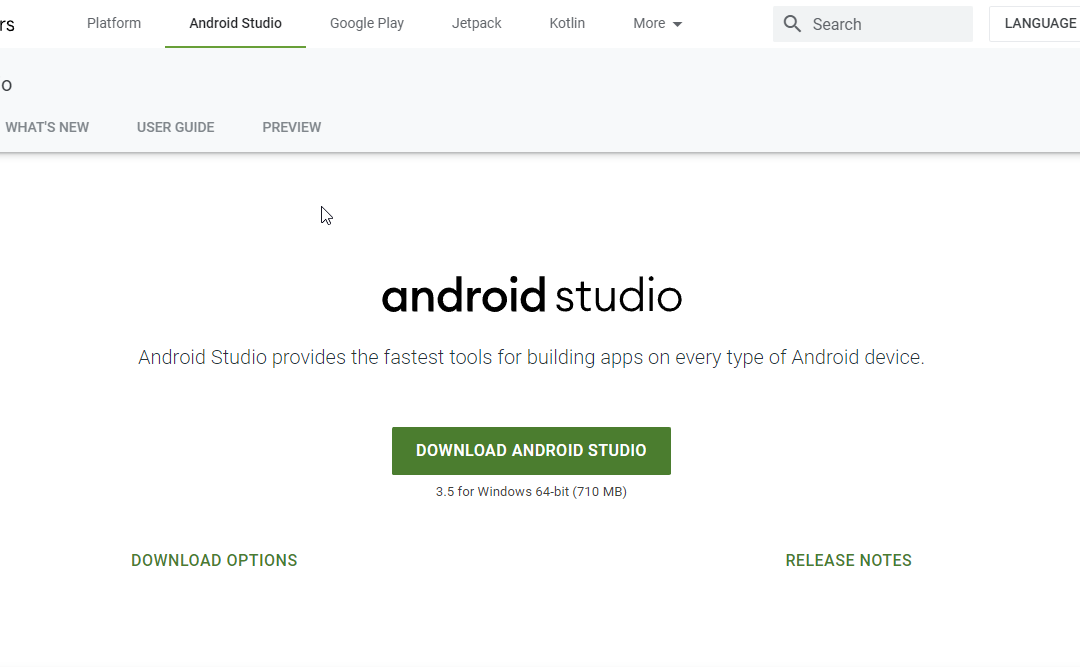Open the PREVIEW section tab
Screen dimensions: 1080x667
pos(291,127)
